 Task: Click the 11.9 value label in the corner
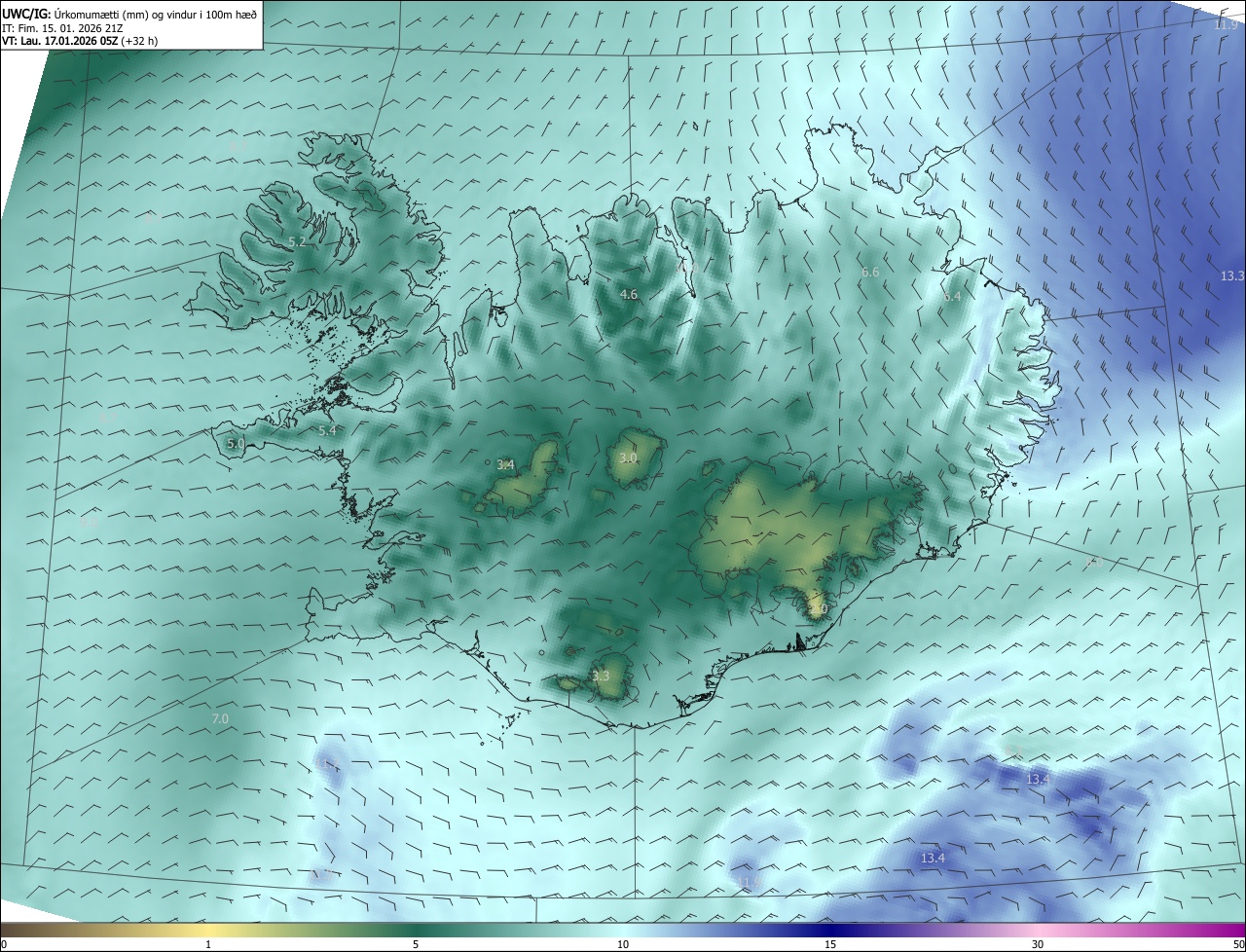1226,24
